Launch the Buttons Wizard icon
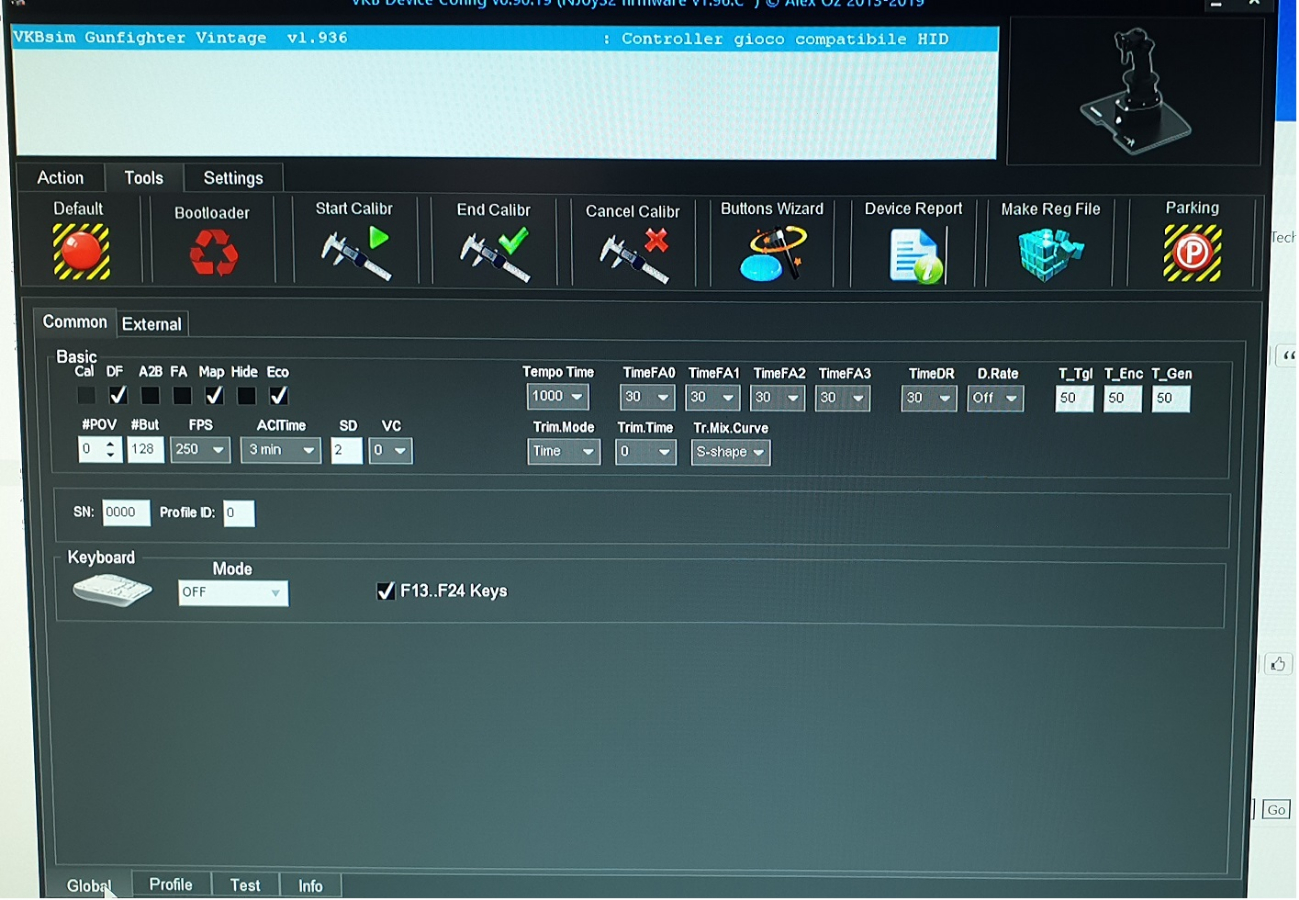 click(x=773, y=253)
